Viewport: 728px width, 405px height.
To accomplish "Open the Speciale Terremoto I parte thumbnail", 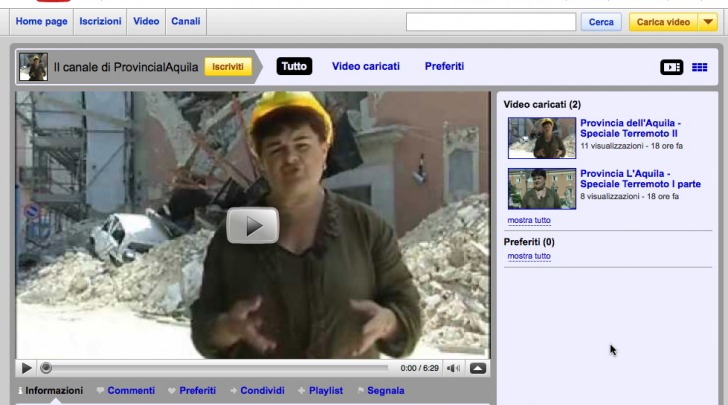I will 542,189.
